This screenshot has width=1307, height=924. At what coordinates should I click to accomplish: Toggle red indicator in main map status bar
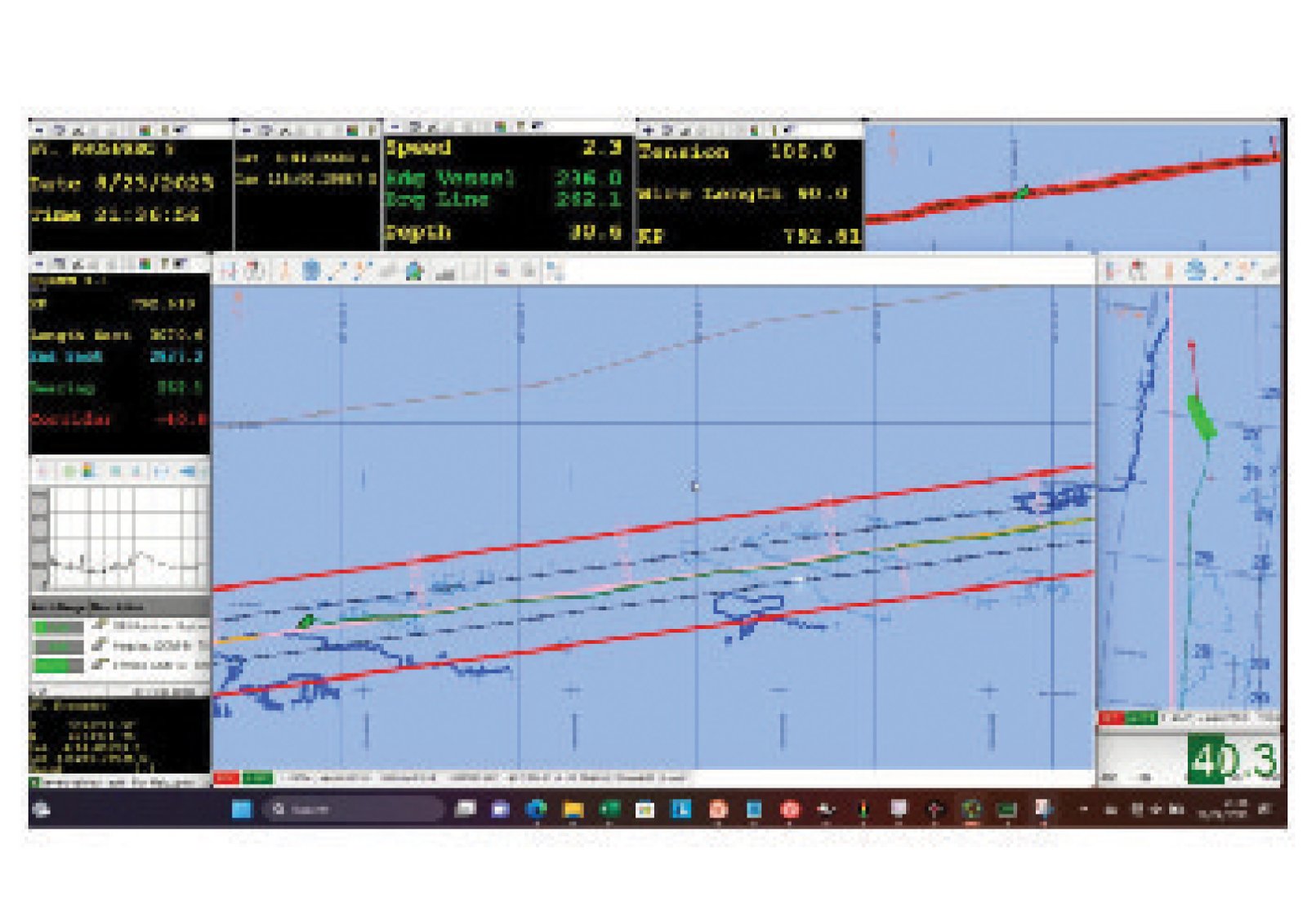225,778
